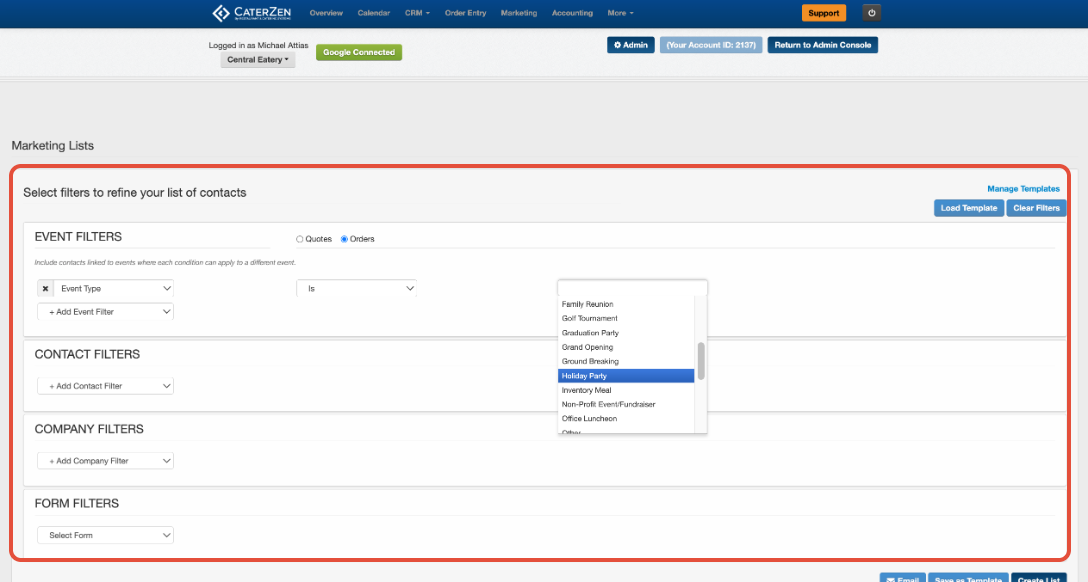Expand the Add Event Filter dropdown
Viewport: 1088px width, 582px height.
105,312
